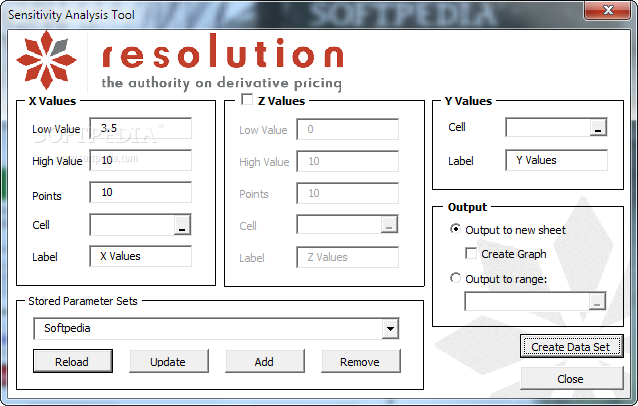Screen dimensions: 638x406
Task: Click the Y Values cell range picker button
Action: [598, 127]
